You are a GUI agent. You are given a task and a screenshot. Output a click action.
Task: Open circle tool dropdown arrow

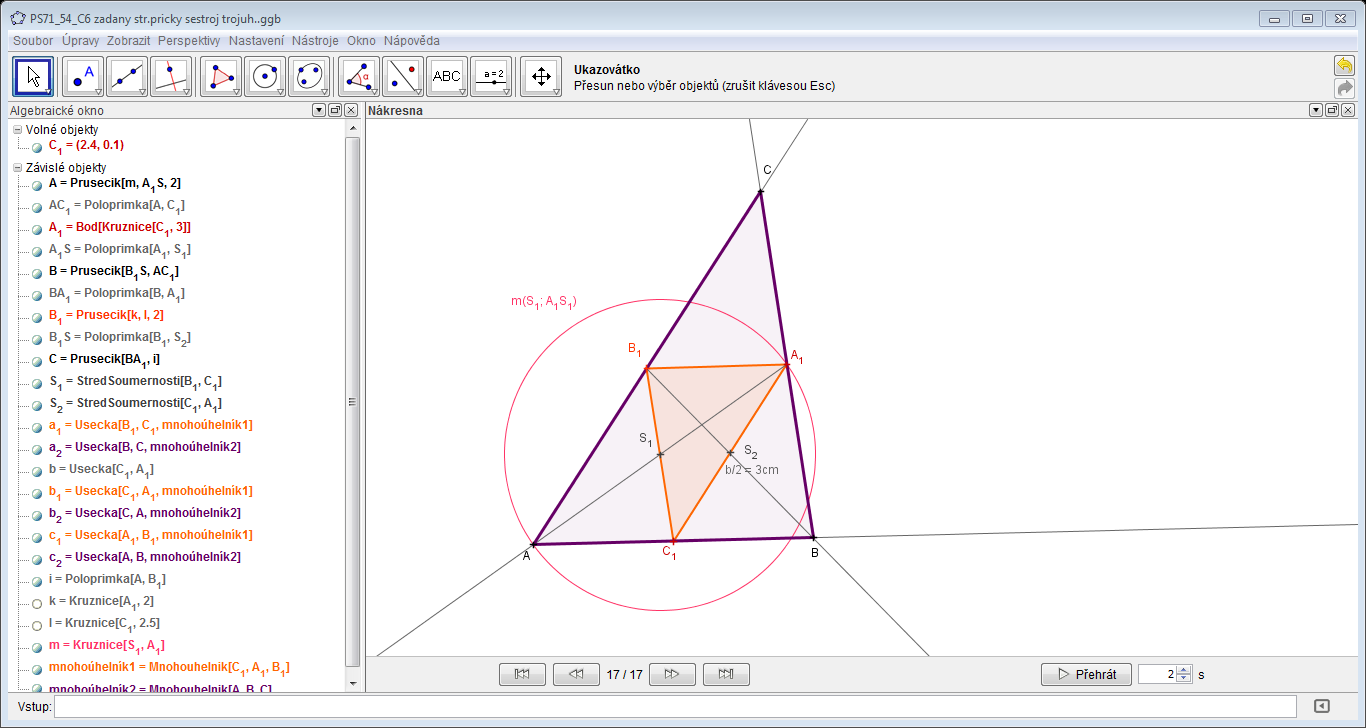point(279,91)
